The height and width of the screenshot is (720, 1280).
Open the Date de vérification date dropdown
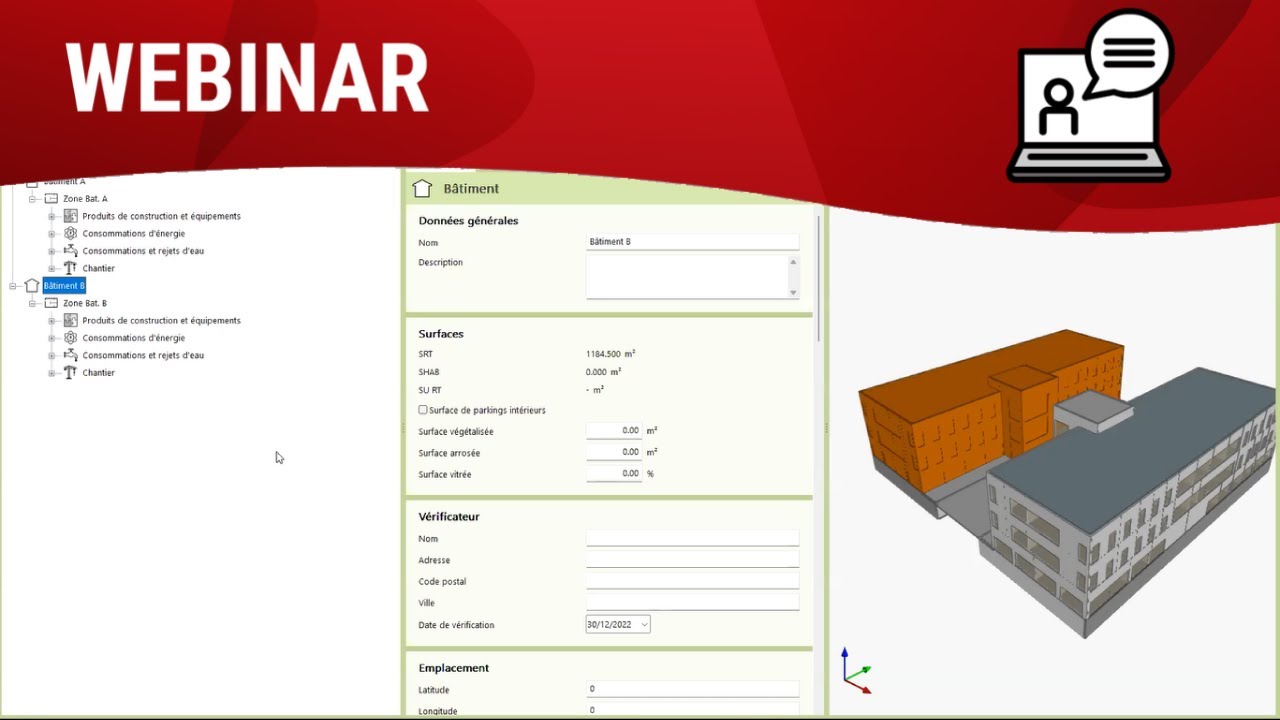point(644,625)
